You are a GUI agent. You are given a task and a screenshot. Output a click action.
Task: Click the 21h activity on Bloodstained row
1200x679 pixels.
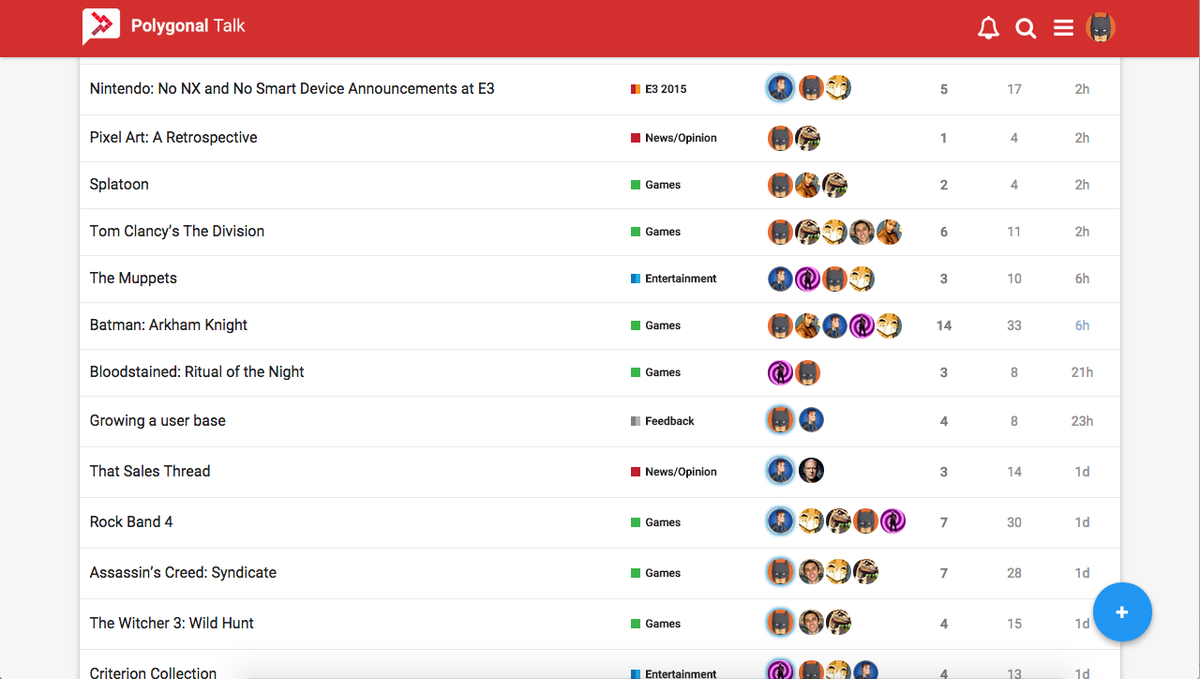(x=1082, y=372)
